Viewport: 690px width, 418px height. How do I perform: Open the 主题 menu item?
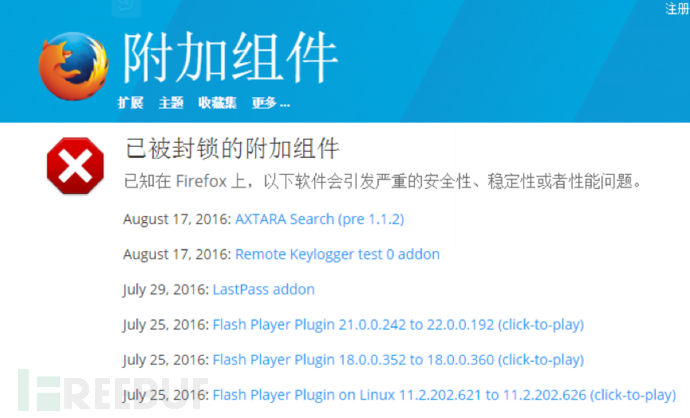click(x=171, y=103)
